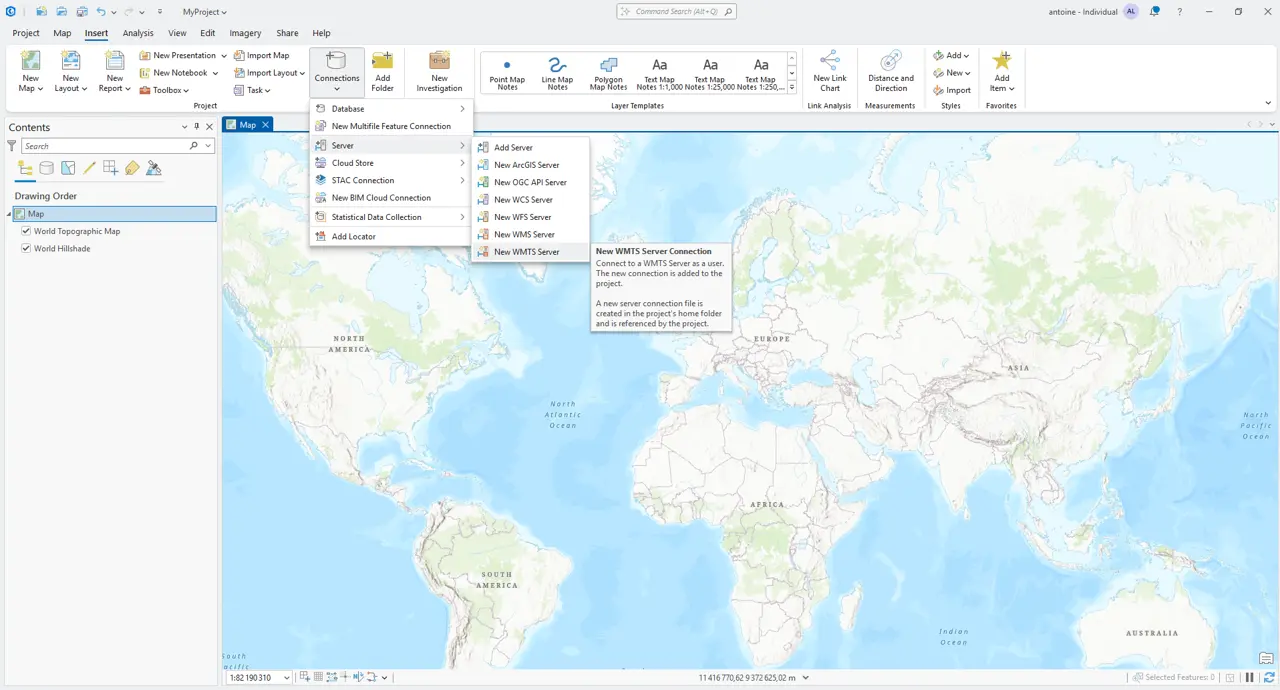Screen dimensions: 1280x690
Task: Click the Contents search field
Action: [105, 146]
